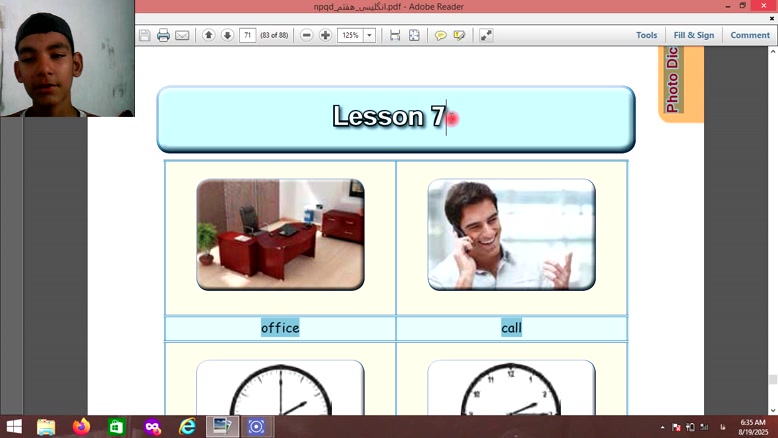The height and width of the screenshot is (438, 778).
Task: Click the page number field showing 71
Action: coord(248,35)
